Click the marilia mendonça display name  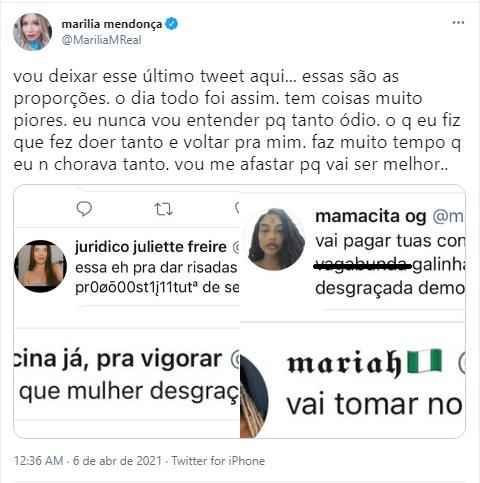[x=112, y=24]
